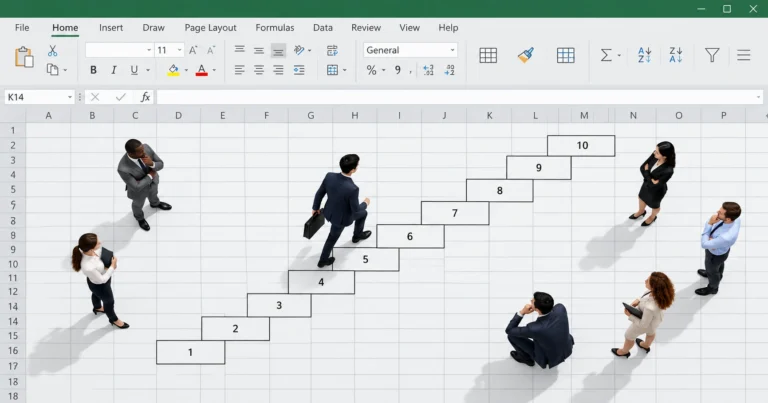
Task: Toggle Underline formatting
Action: click(x=134, y=70)
